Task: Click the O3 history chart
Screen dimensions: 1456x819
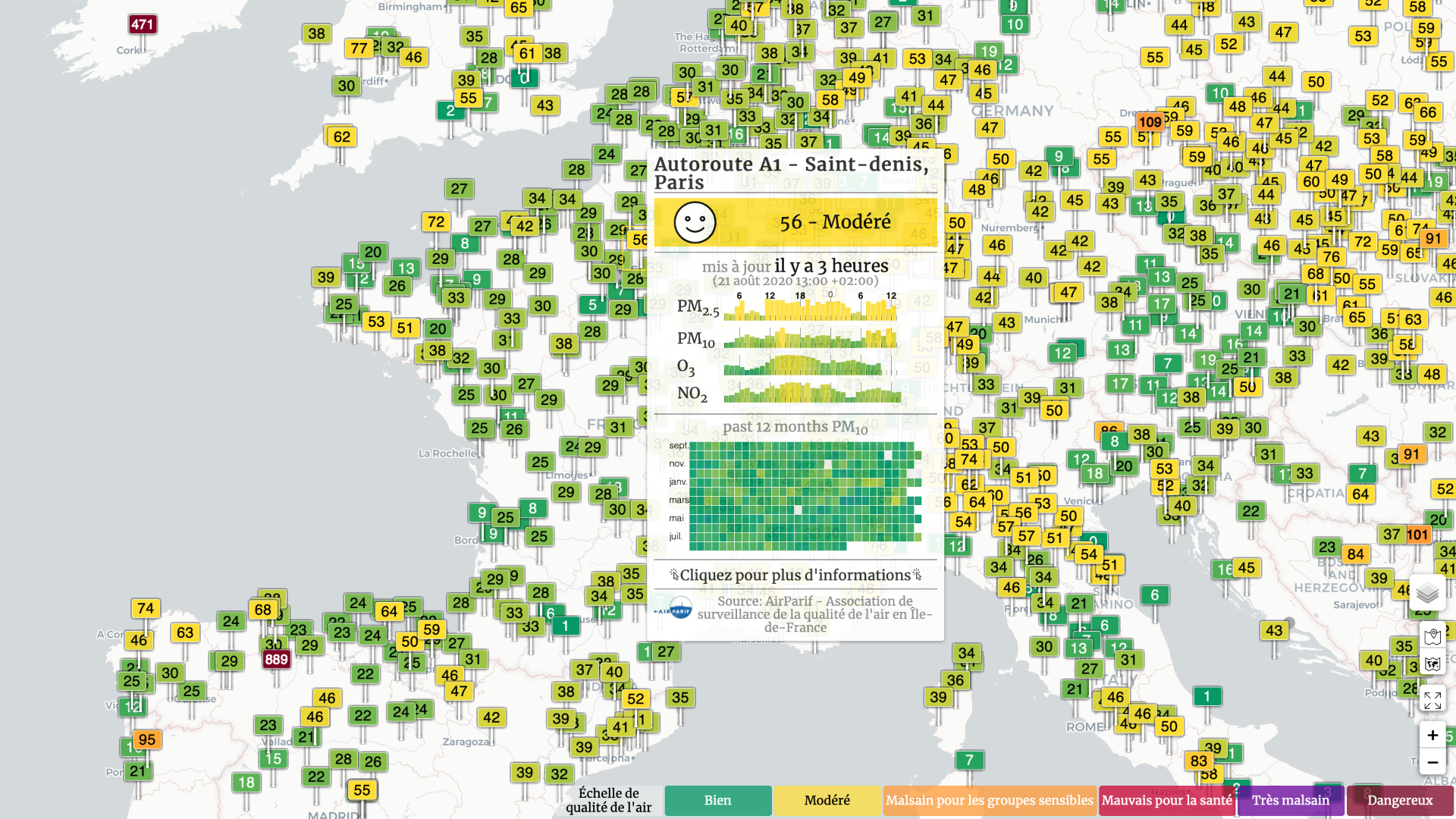Action: [x=810, y=366]
